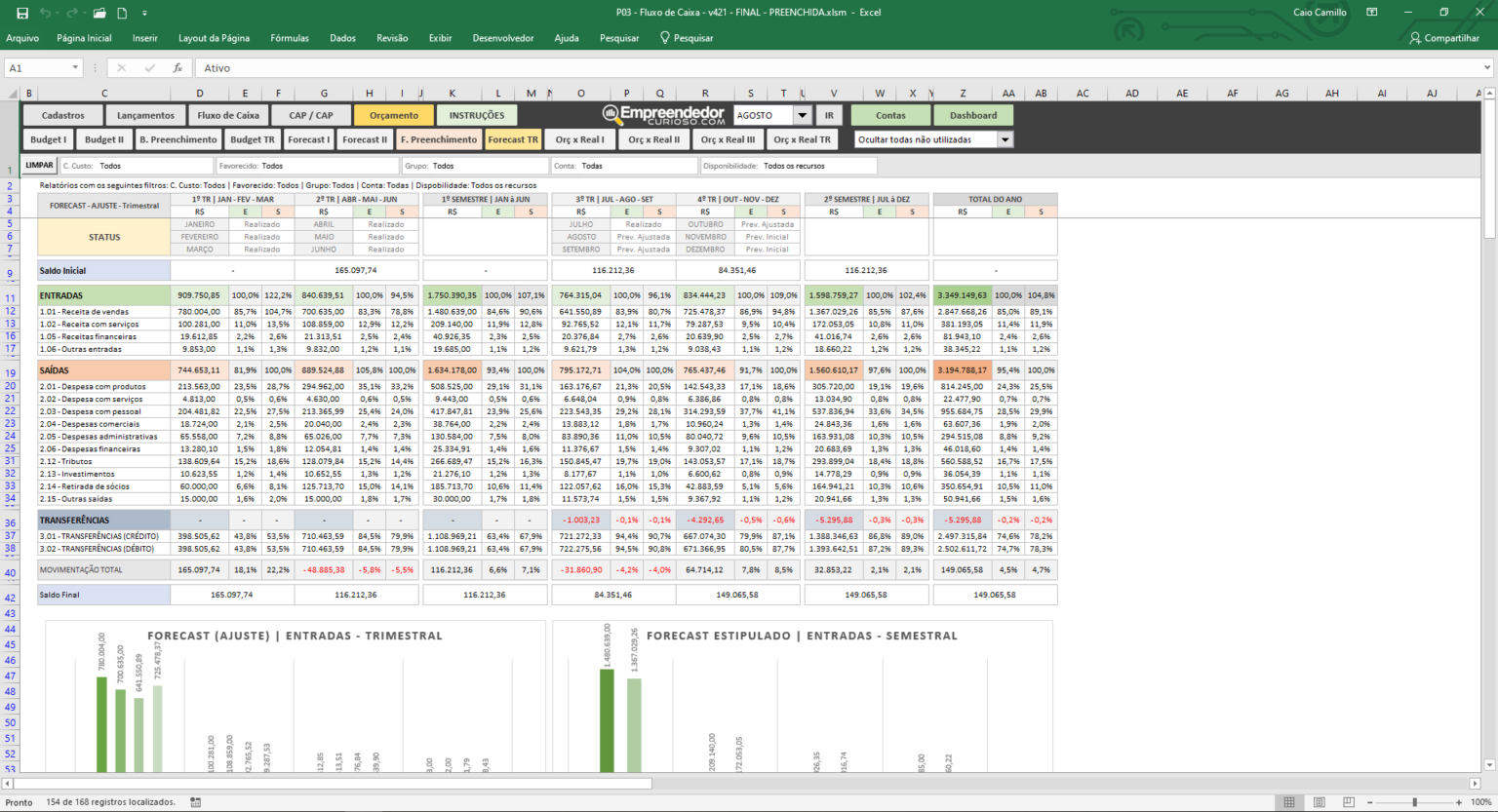The width and height of the screenshot is (1498, 812).
Task: Confirm the formula bar entry checkmark
Action: (149, 68)
